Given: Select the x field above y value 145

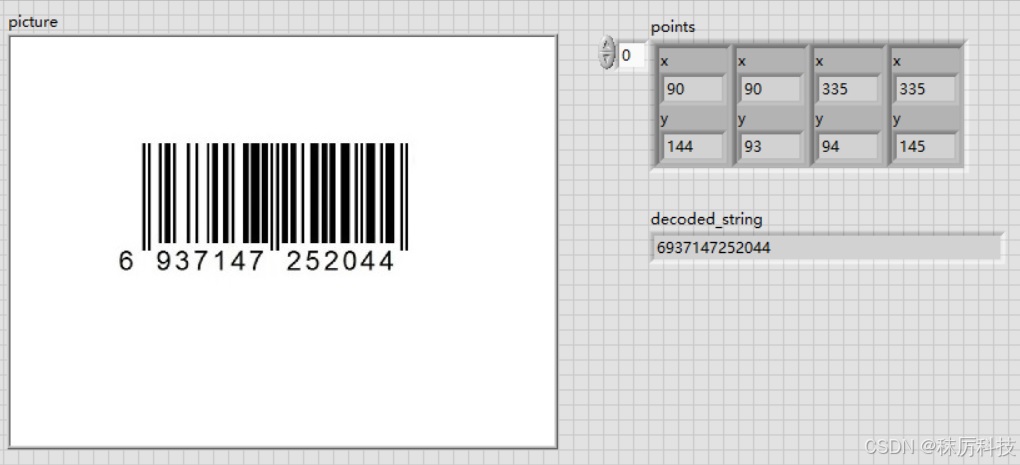Looking at the screenshot, I should [x=925, y=89].
